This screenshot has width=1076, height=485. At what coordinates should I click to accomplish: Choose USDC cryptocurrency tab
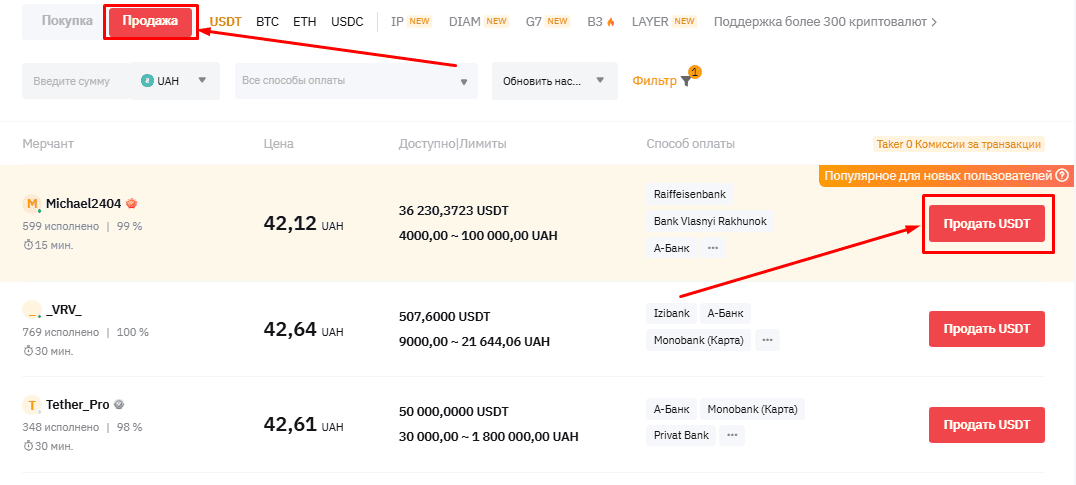tap(347, 22)
